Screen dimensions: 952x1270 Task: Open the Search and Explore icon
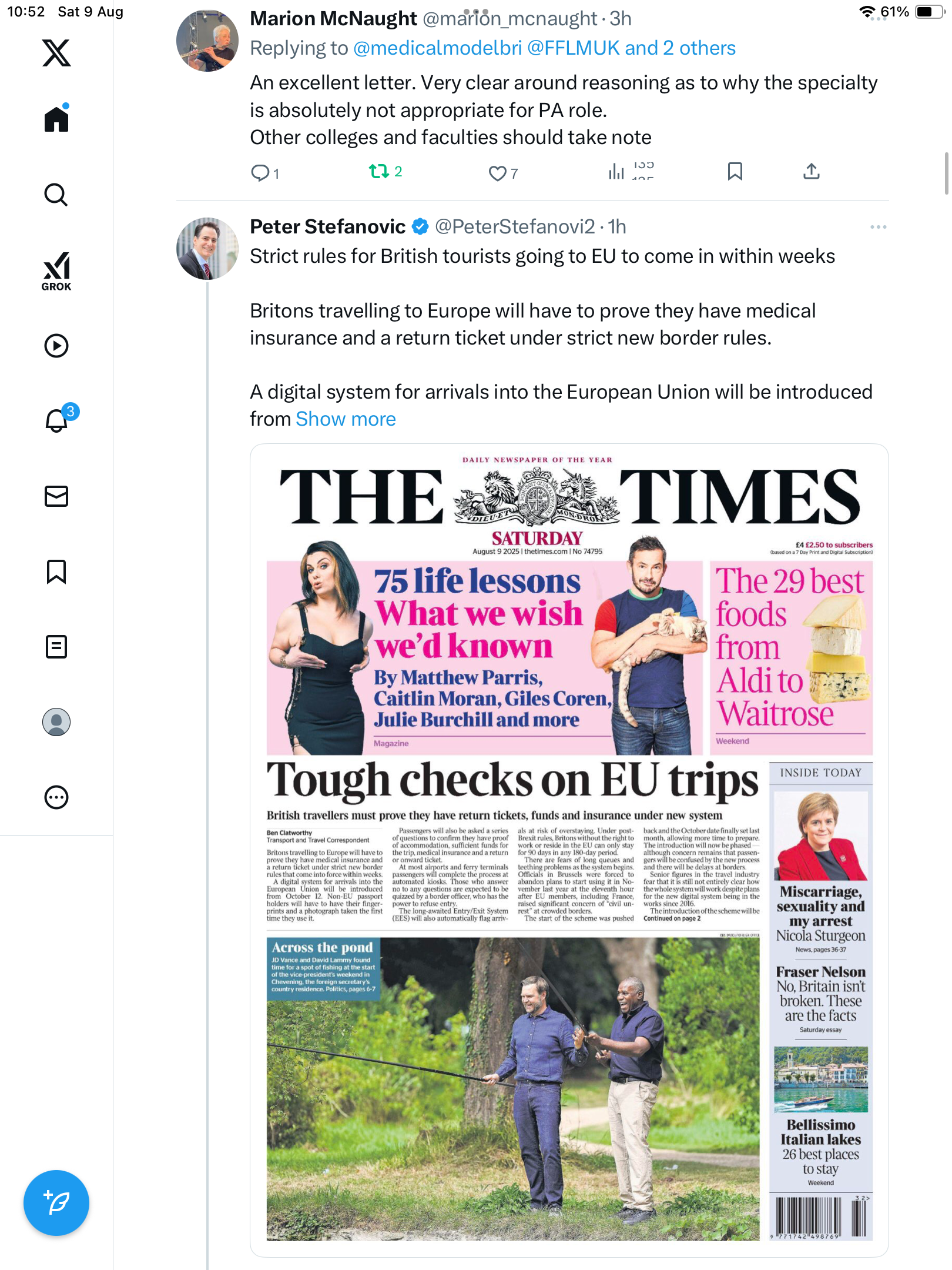pyautogui.click(x=56, y=195)
